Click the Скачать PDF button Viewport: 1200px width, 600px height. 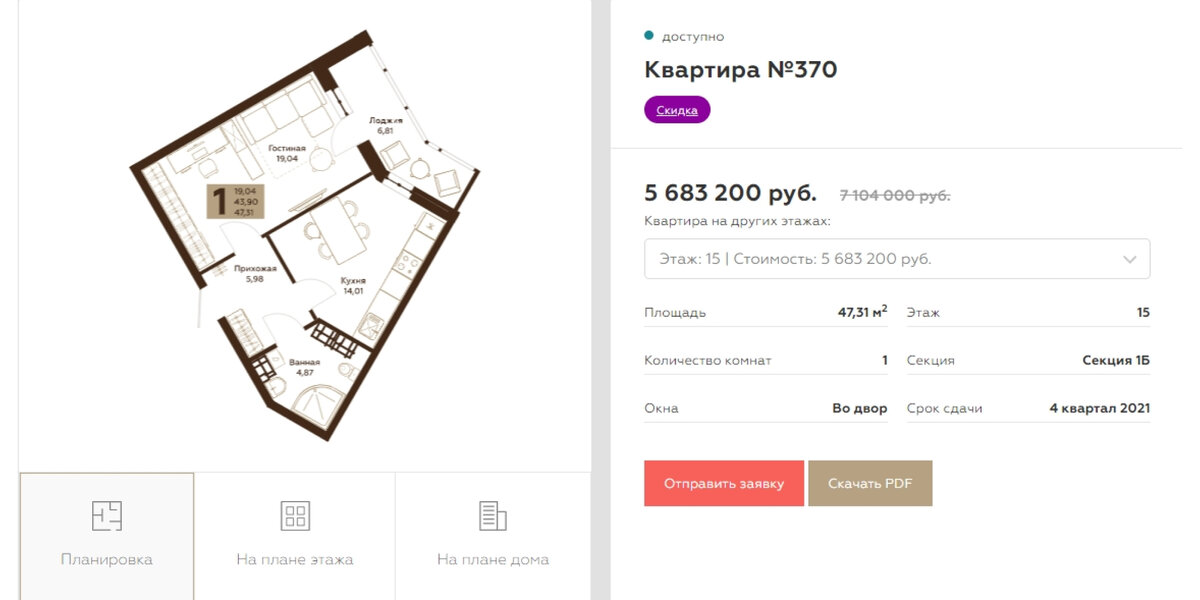[x=870, y=483]
